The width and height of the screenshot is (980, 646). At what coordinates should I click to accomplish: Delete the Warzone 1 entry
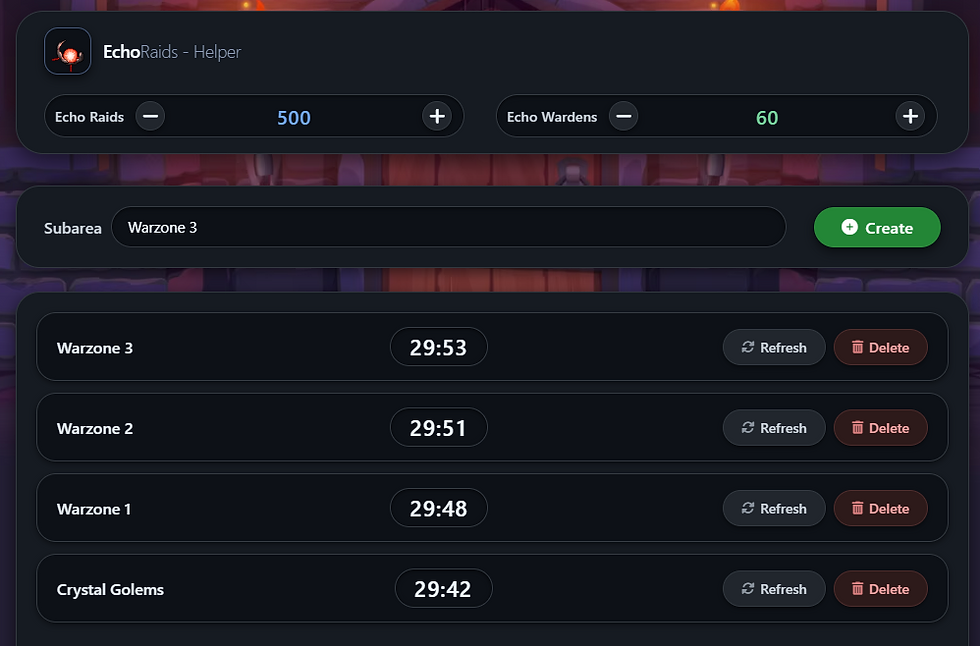click(x=880, y=509)
